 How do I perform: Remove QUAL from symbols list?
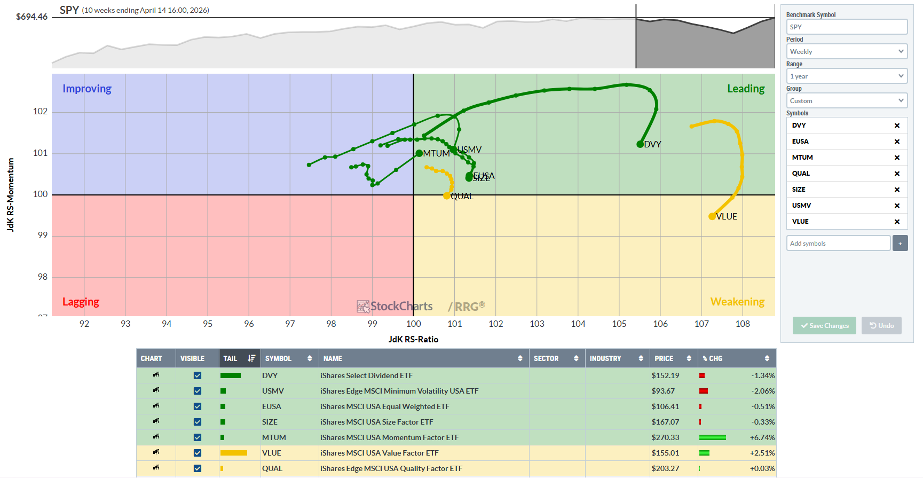[x=897, y=174]
